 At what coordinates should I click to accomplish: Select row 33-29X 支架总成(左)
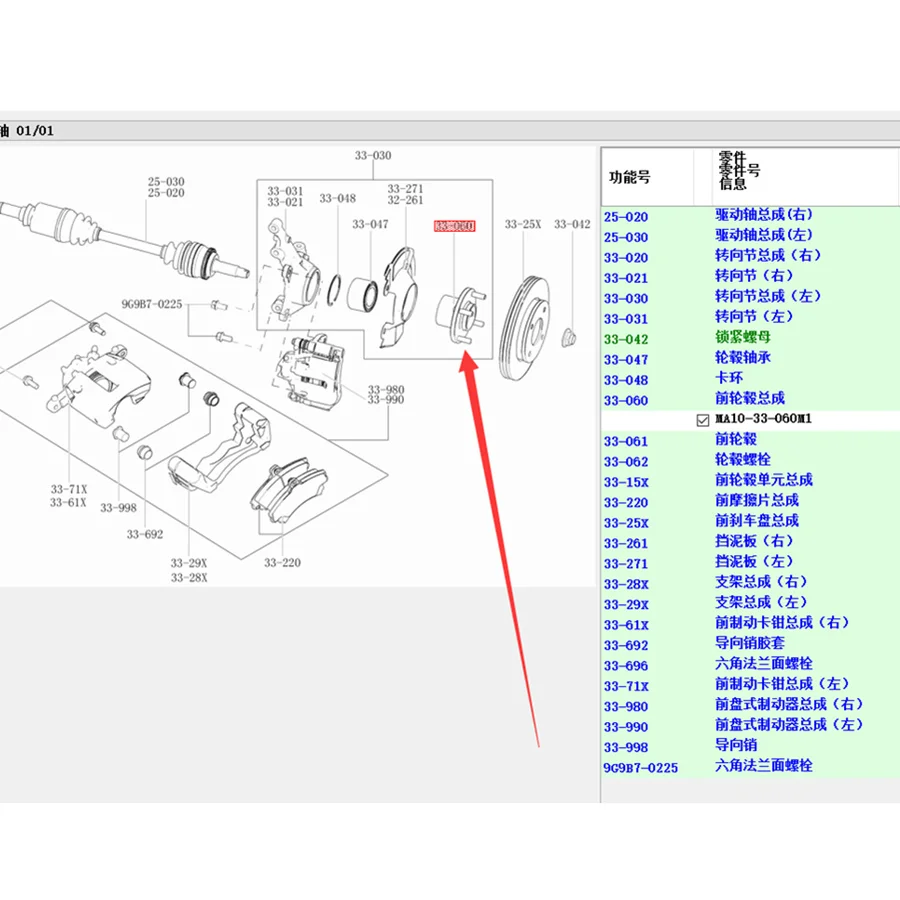[750, 603]
